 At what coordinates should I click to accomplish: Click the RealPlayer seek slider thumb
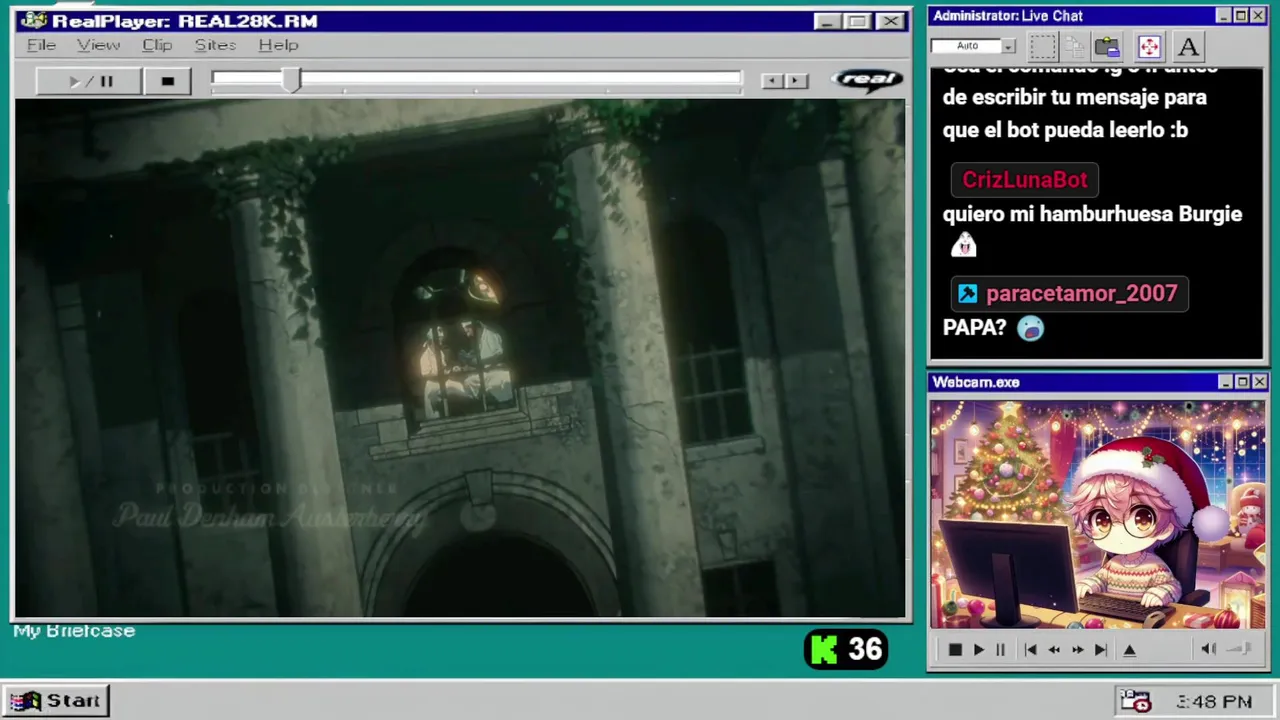(291, 81)
